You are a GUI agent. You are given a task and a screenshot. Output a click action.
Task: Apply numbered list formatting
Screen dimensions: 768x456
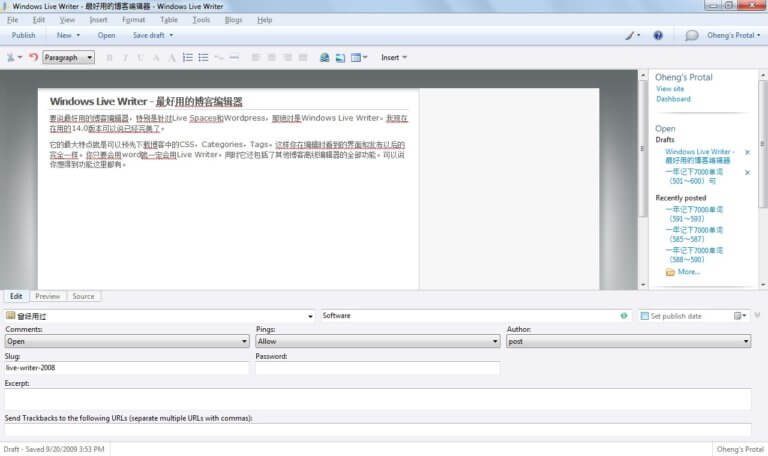[x=188, y=58]
